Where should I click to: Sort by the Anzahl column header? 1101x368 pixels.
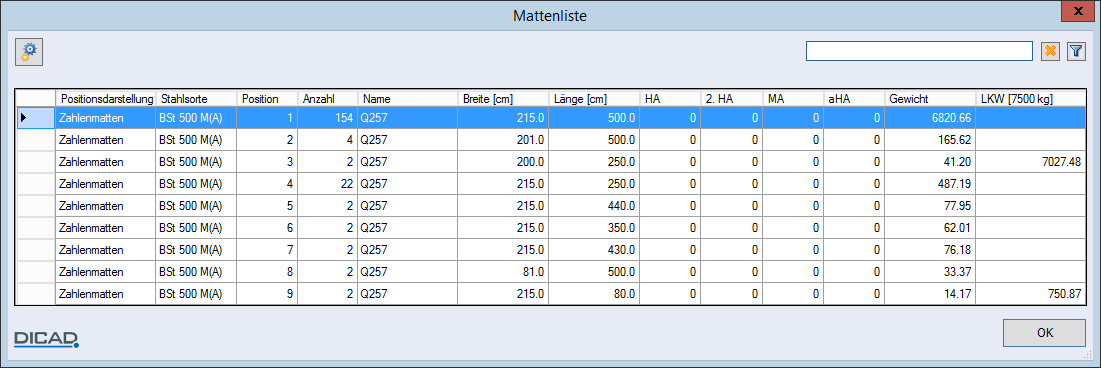328,99
